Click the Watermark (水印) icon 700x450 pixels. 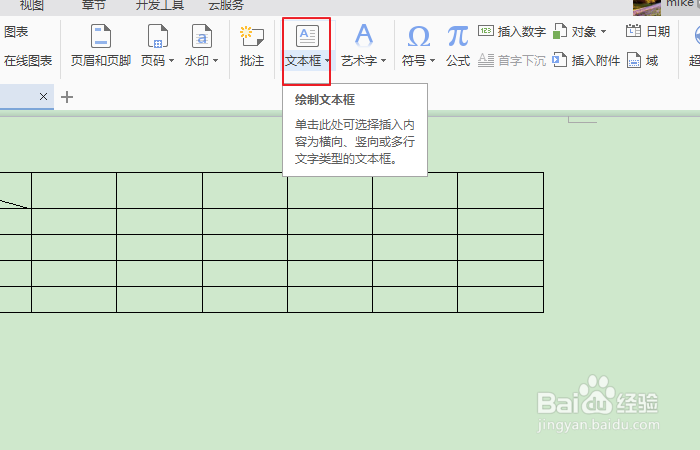[x=202, y=36]
